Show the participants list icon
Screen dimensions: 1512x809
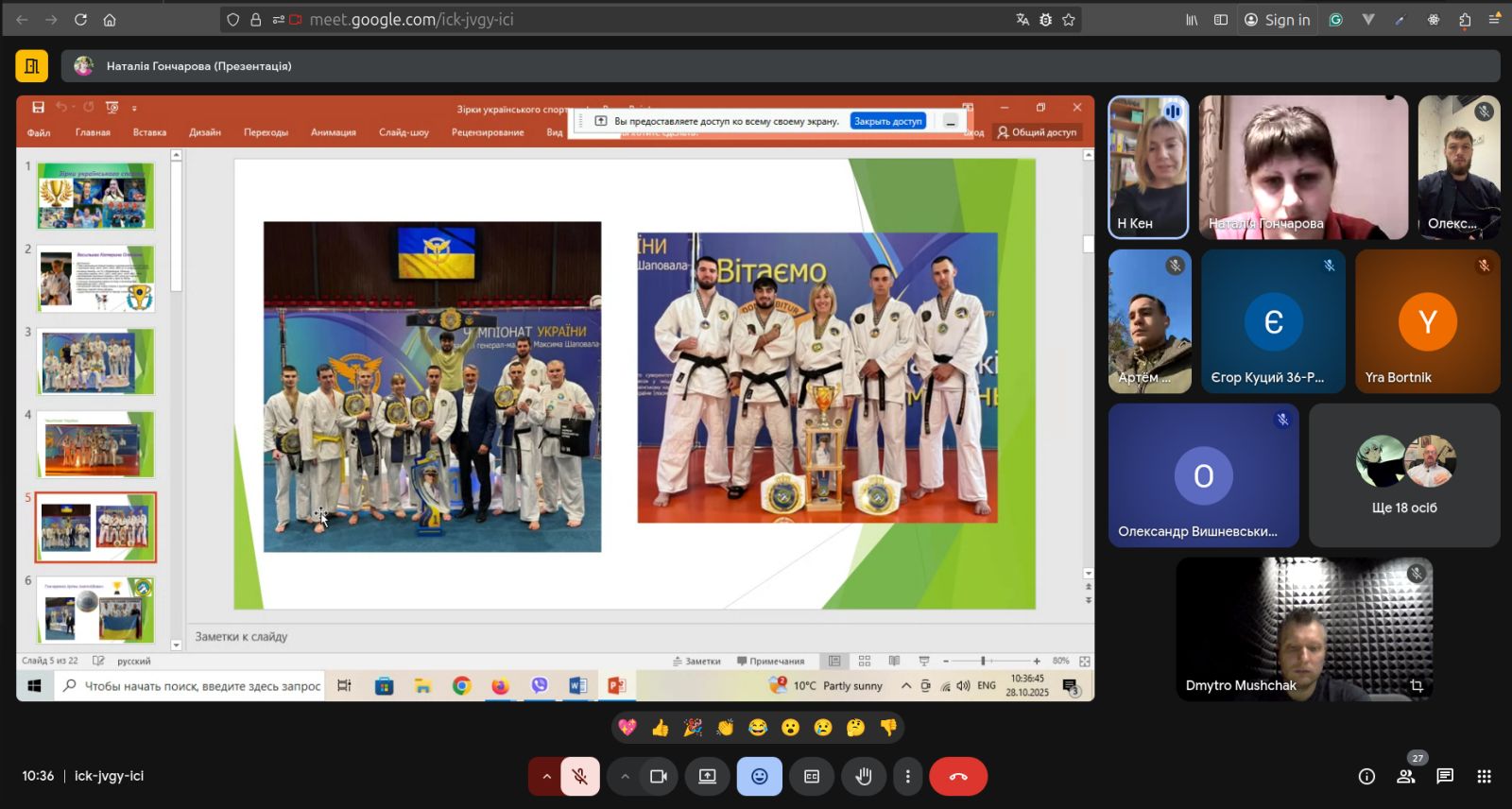(x=1406, y=776)
